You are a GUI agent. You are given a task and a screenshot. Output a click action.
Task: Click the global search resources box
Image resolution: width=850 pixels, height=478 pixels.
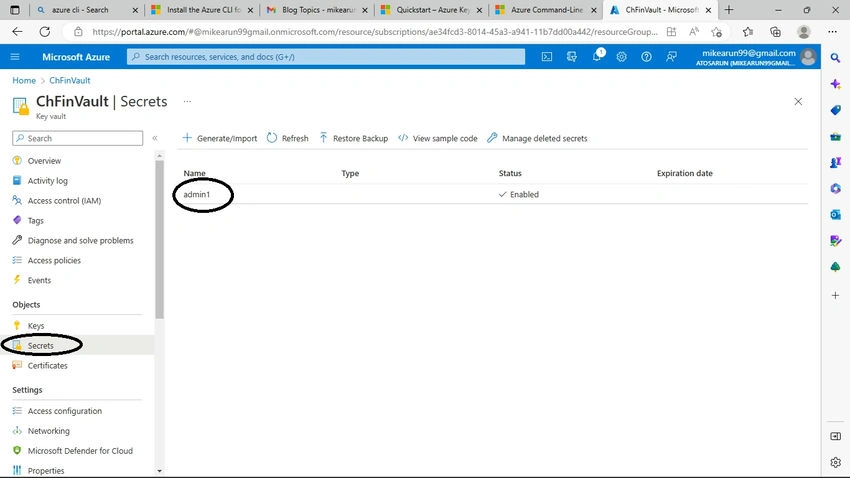326,56
